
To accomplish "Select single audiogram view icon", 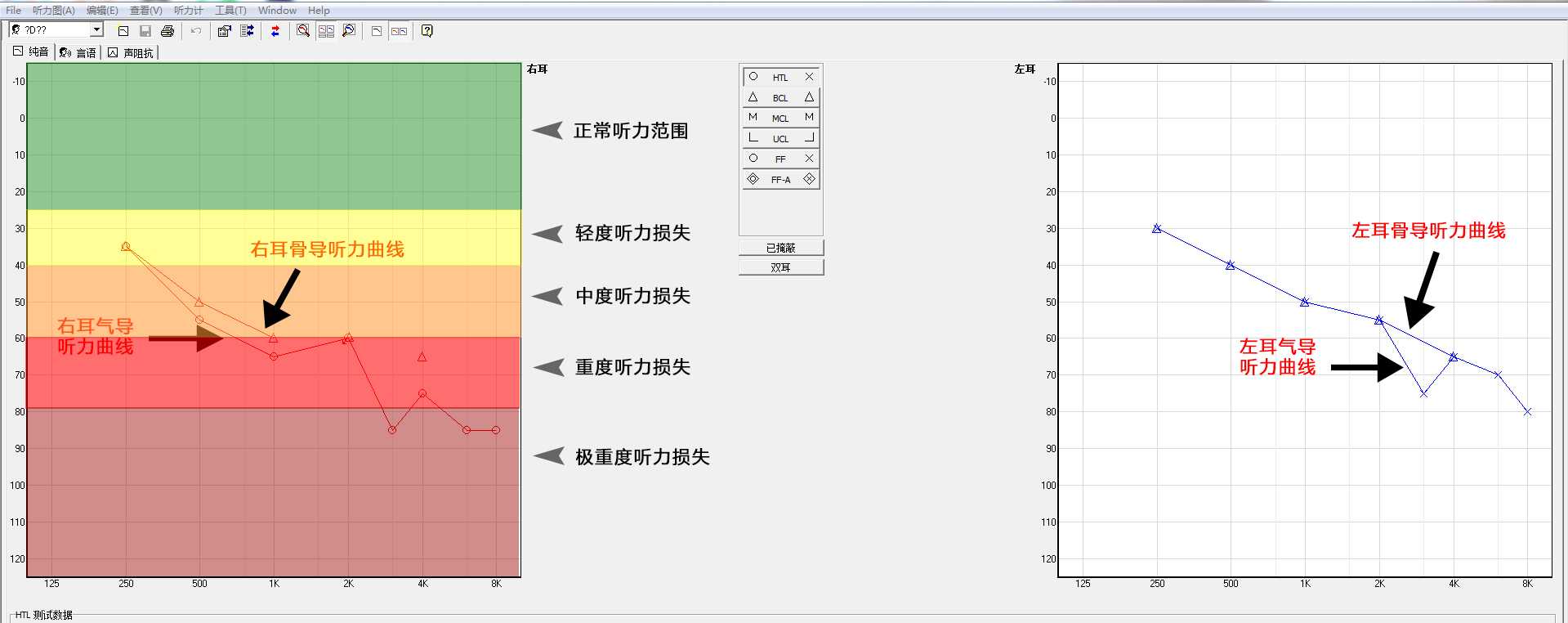I will coord(377,31).
